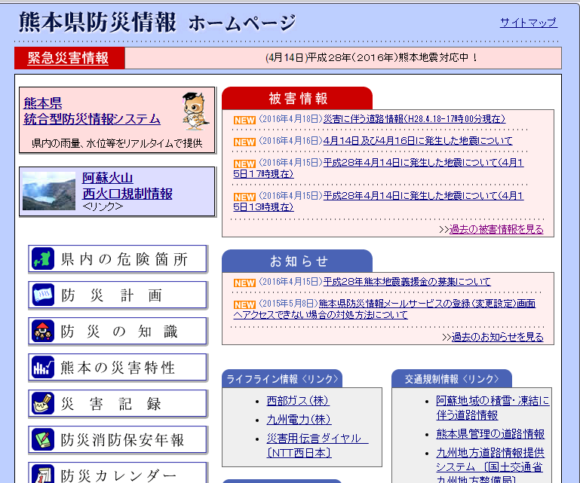Open 平成28年熊本地震義援金の募集について link
Image resolution: width=580 pixels, height=483 pixels.
tap(407, 282)
